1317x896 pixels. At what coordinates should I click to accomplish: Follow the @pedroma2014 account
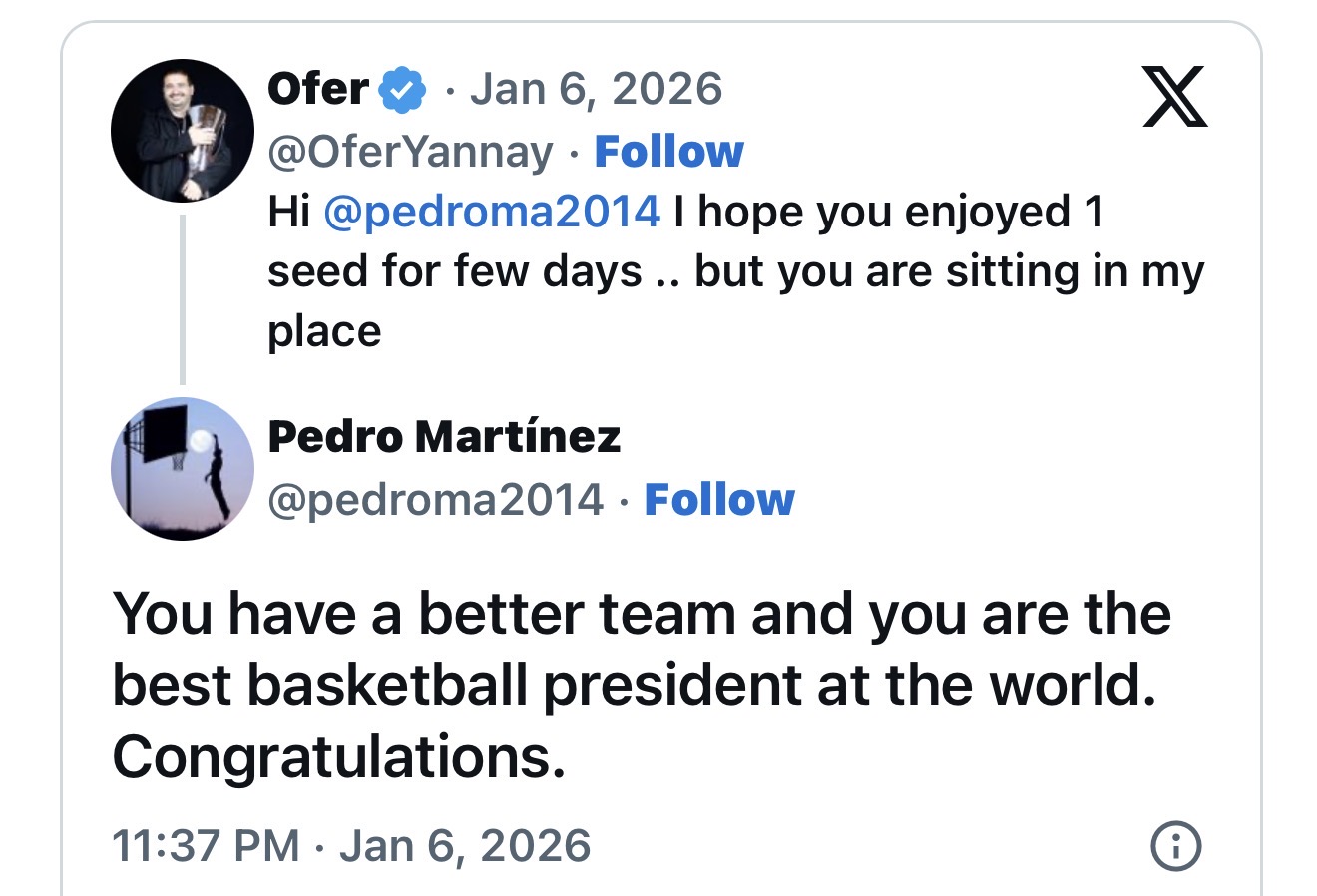[x=718, y=499]
